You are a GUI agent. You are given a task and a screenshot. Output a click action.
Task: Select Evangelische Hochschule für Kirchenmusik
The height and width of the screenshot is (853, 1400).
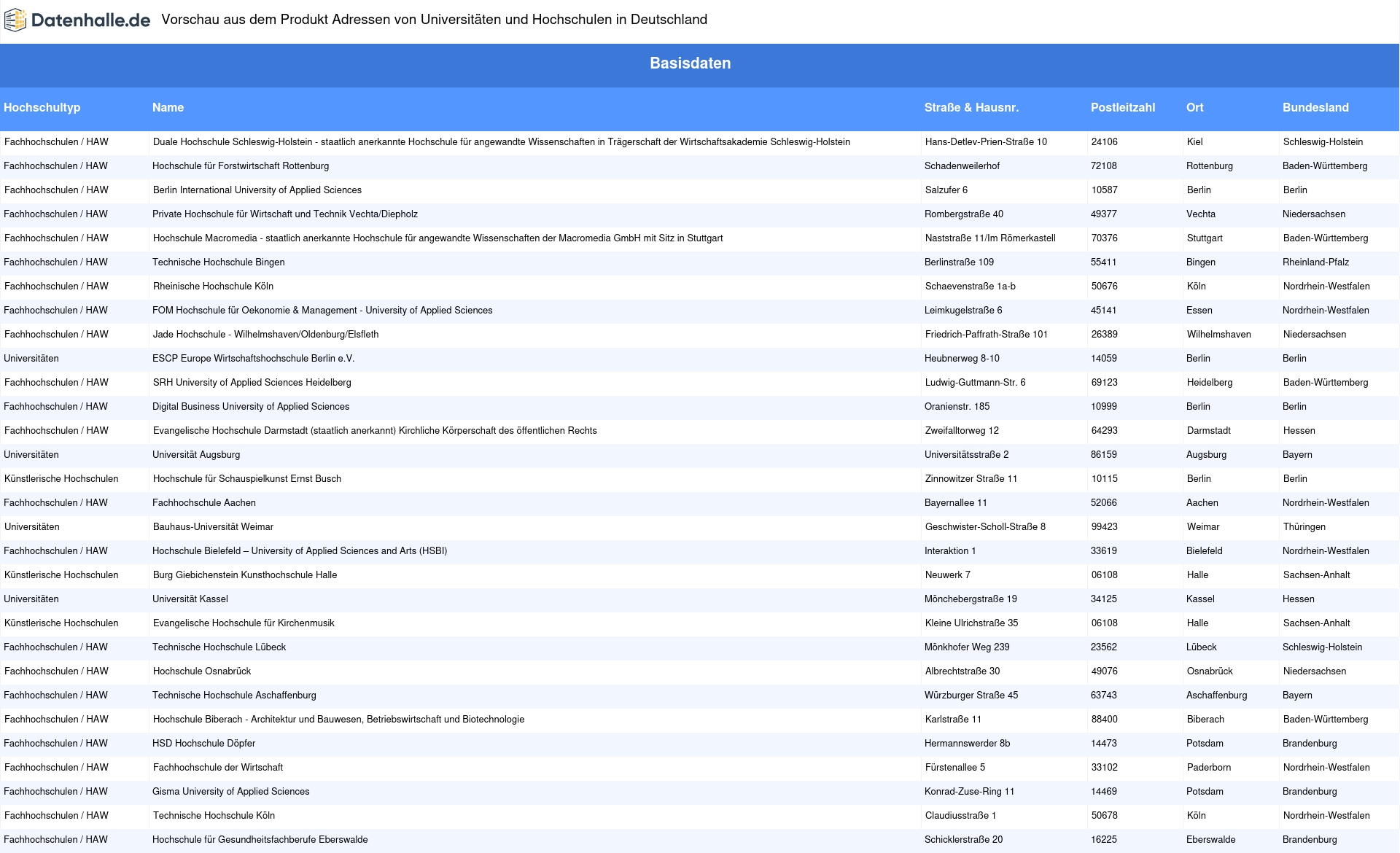[x=244, y=623]
